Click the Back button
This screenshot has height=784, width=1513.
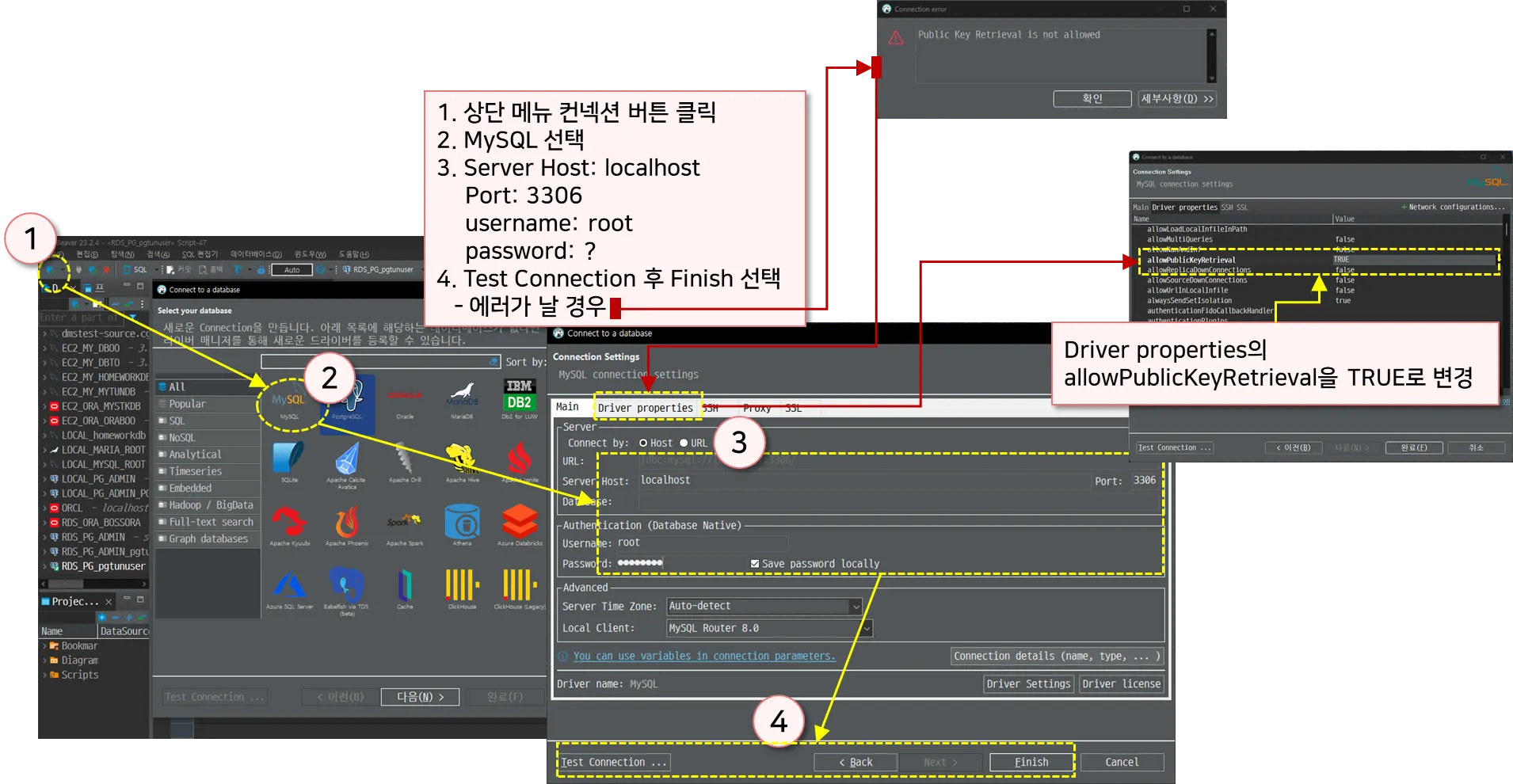click(856, 763)
